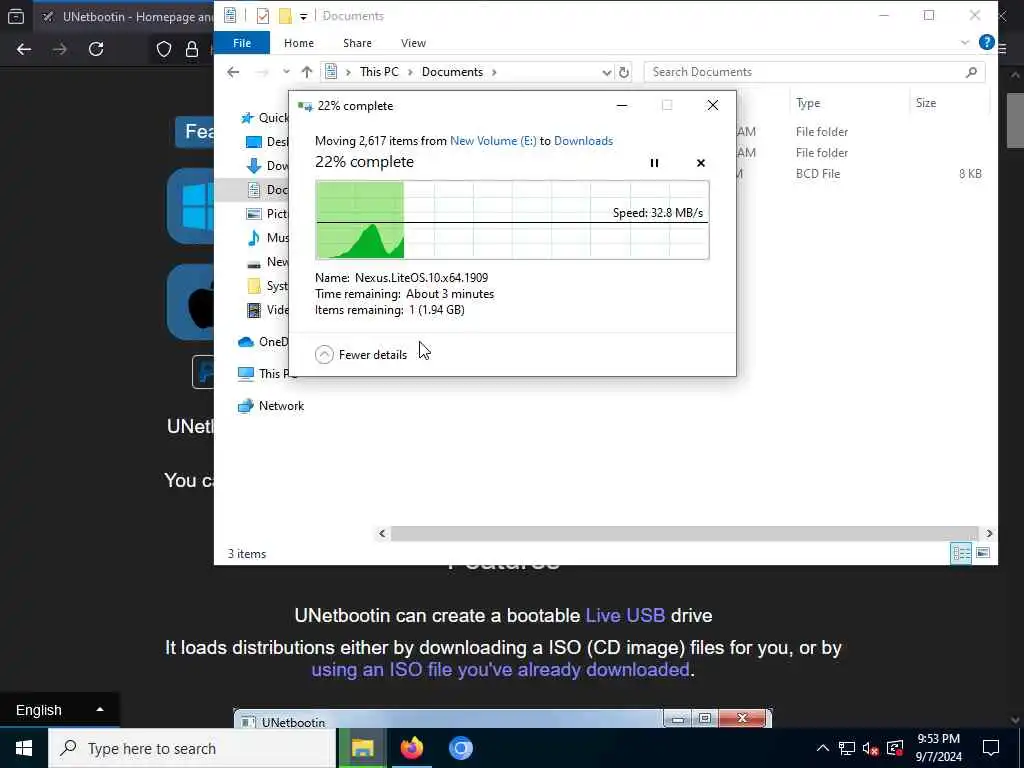Select Network in navigation pane

pos(271,406)
